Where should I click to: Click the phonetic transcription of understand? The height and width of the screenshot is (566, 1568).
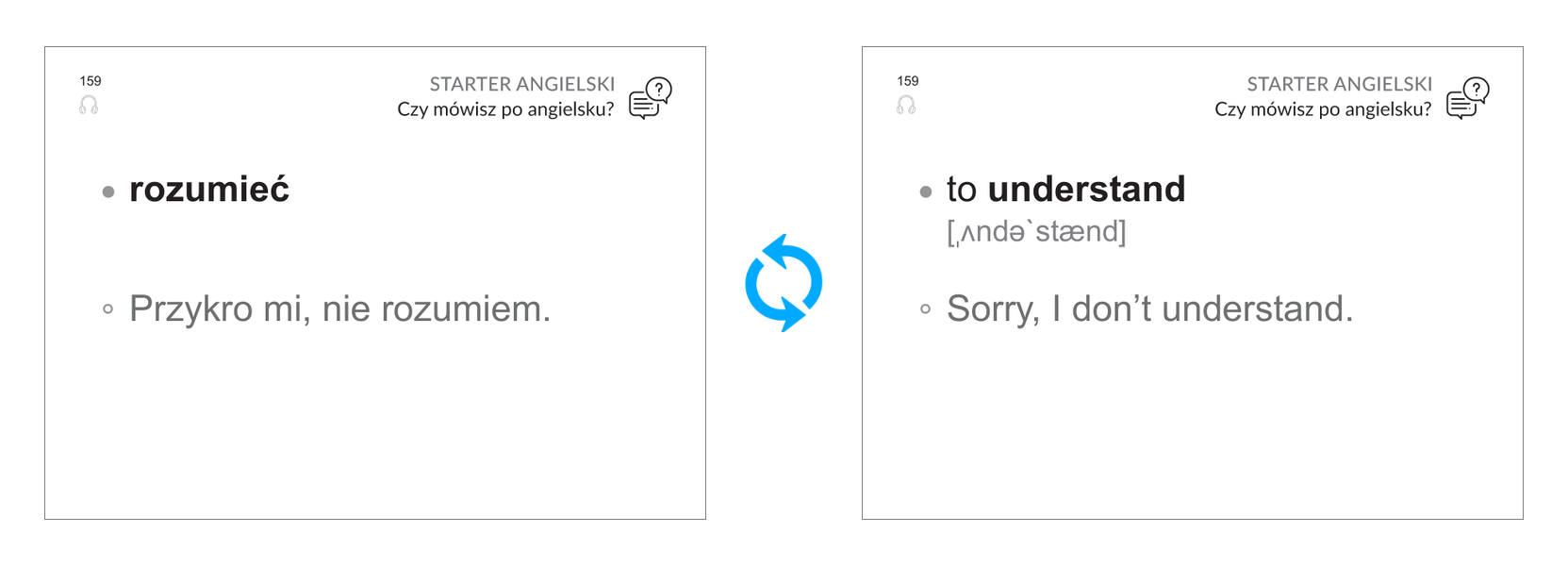[x=1036, y=231]
